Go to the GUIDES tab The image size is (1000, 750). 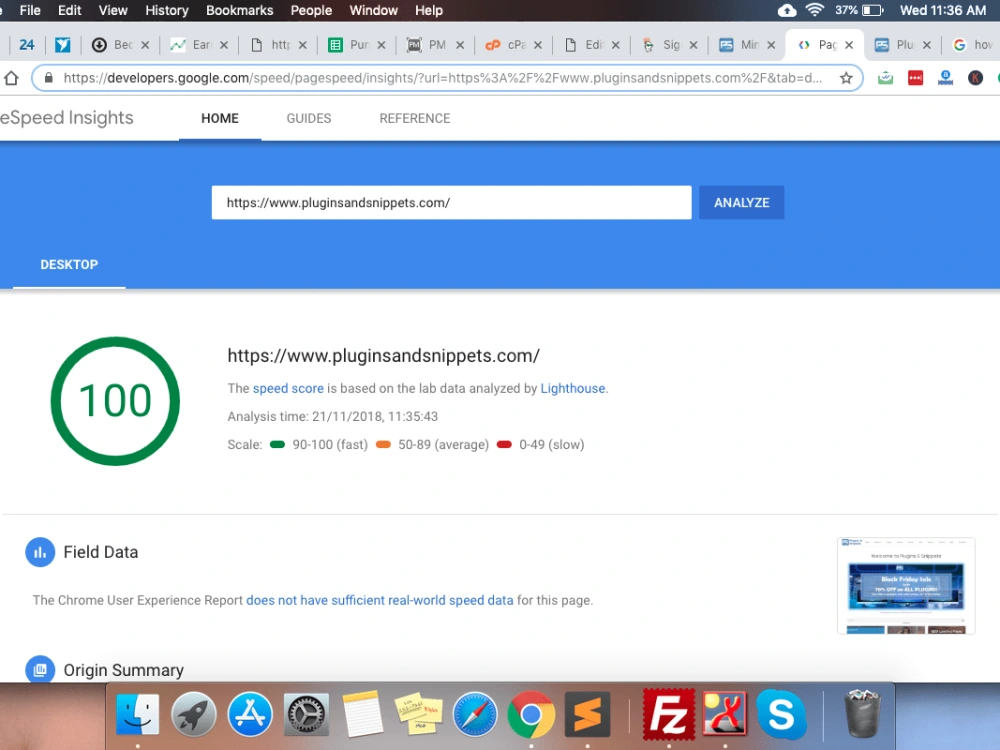309,119
